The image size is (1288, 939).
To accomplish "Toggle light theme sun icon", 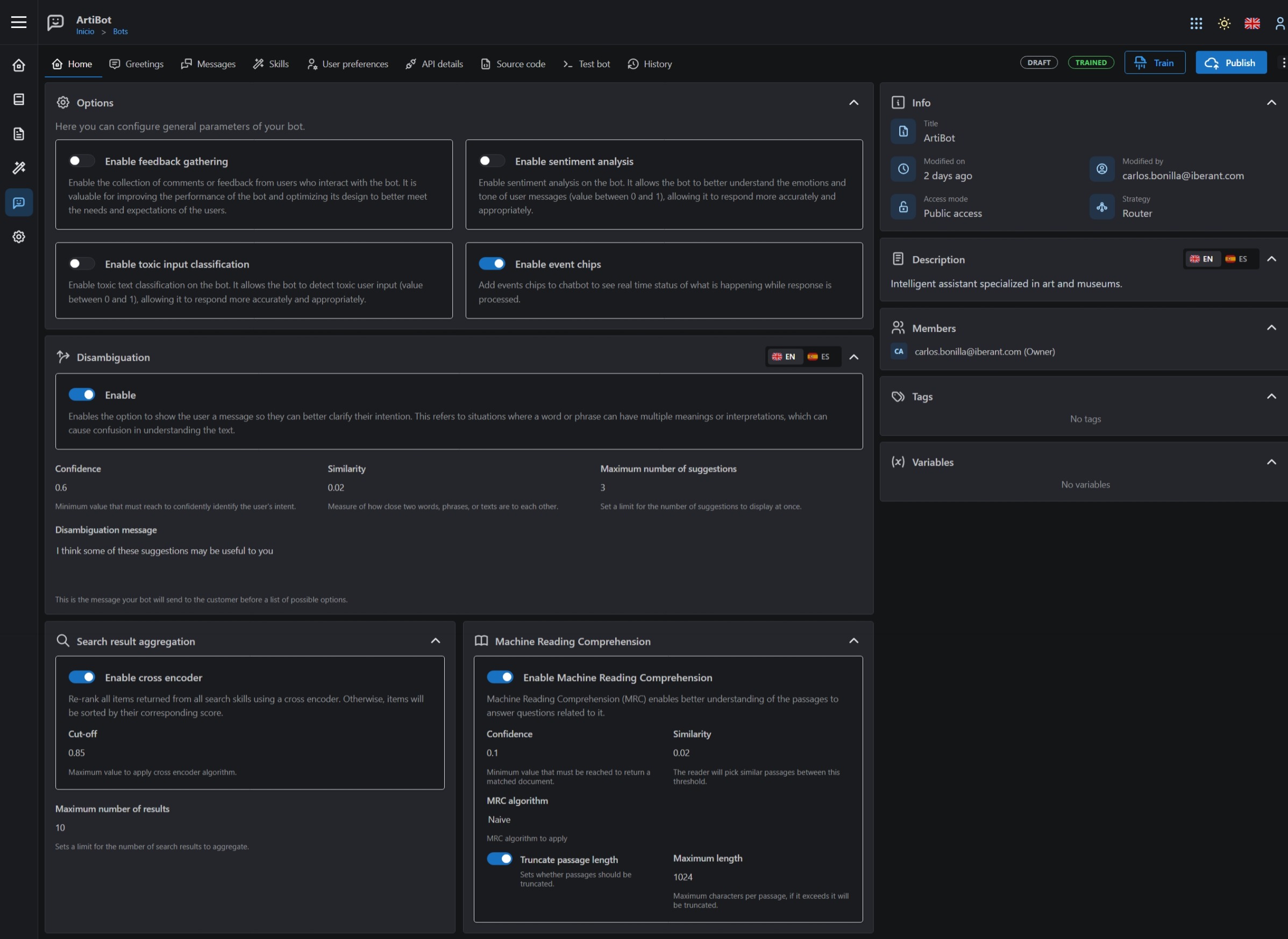I will pos(1224,23).
